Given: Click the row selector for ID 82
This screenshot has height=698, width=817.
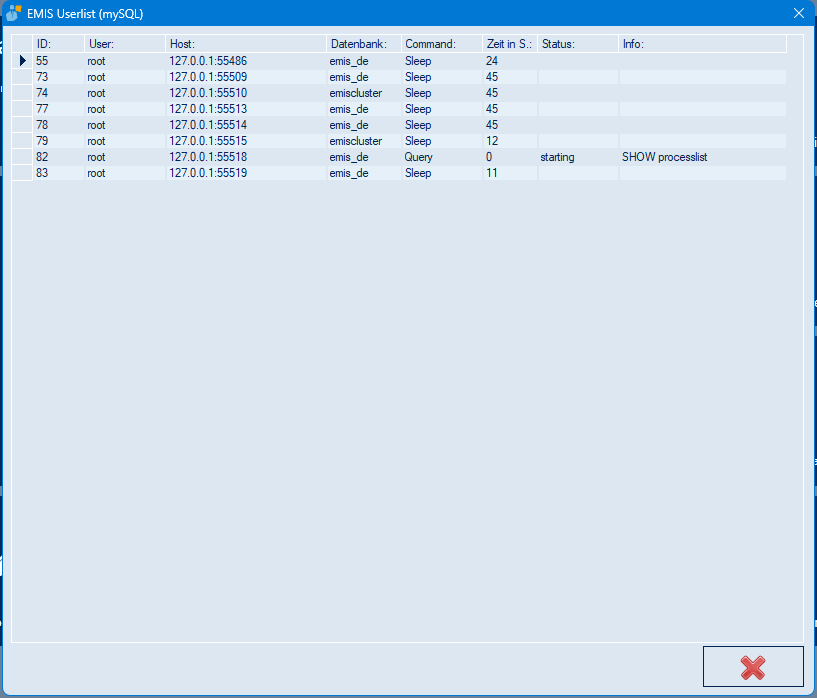Looking at the screenshot, I should (x=22, y=157).
